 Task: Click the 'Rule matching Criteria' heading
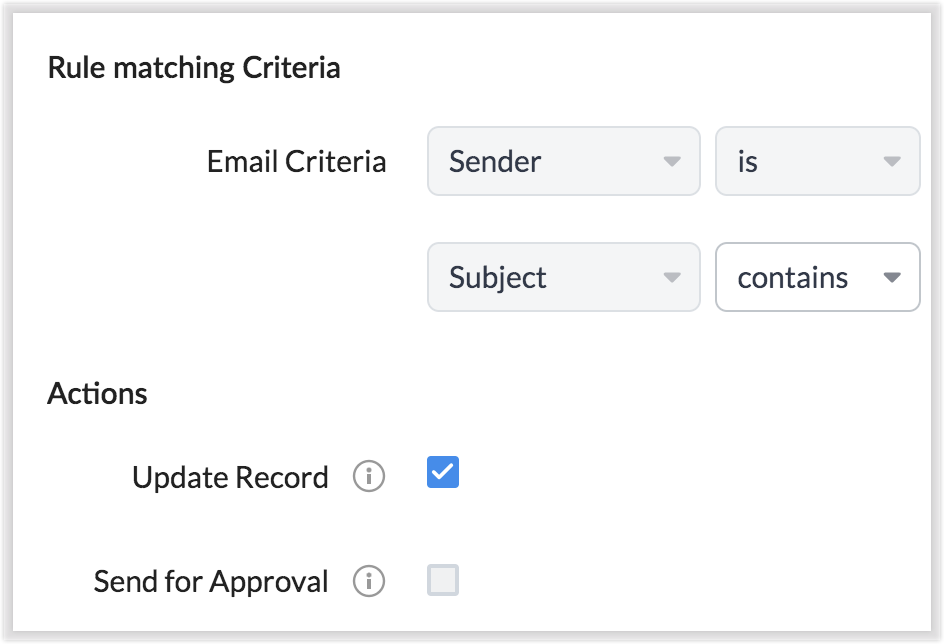click(x=194, y=68)
